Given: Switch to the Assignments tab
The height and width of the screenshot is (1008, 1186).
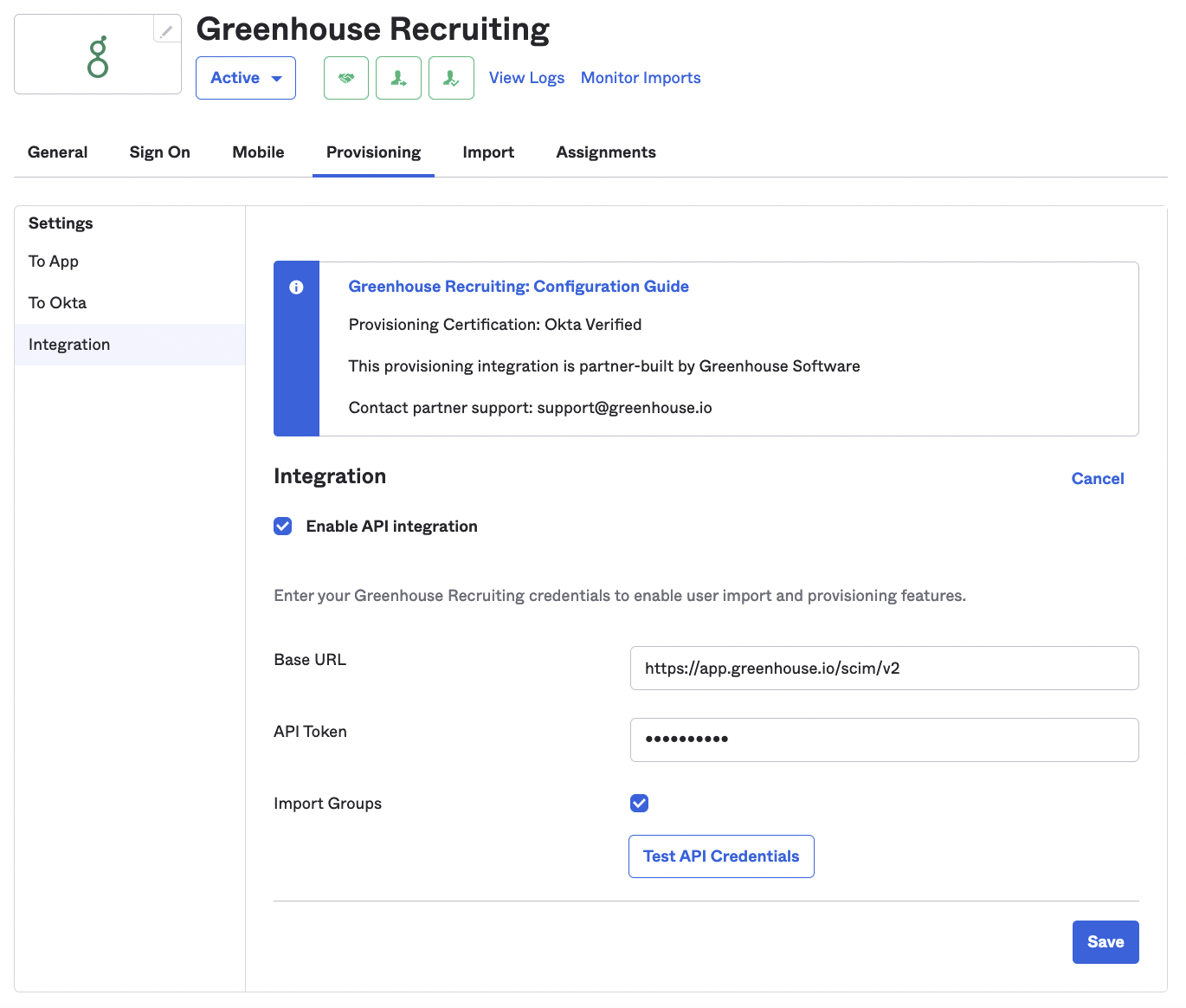Looking at the screenshot, I should coord(606,152).
